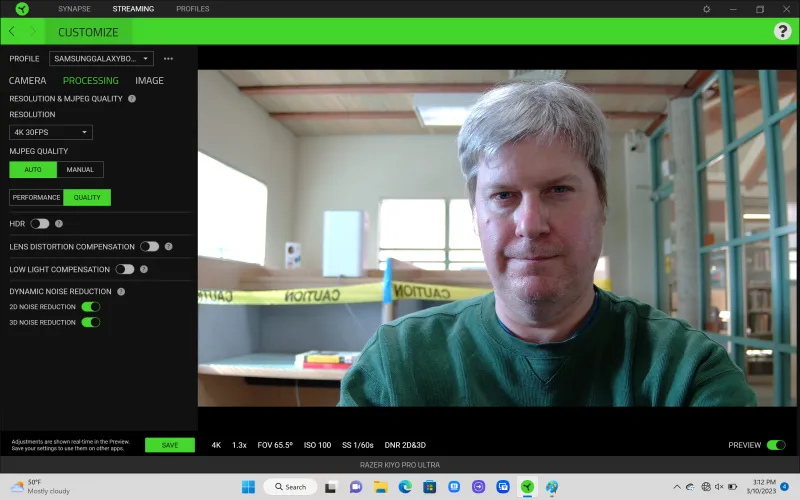Click the Razer logo icon in title bar

point(22,9)
